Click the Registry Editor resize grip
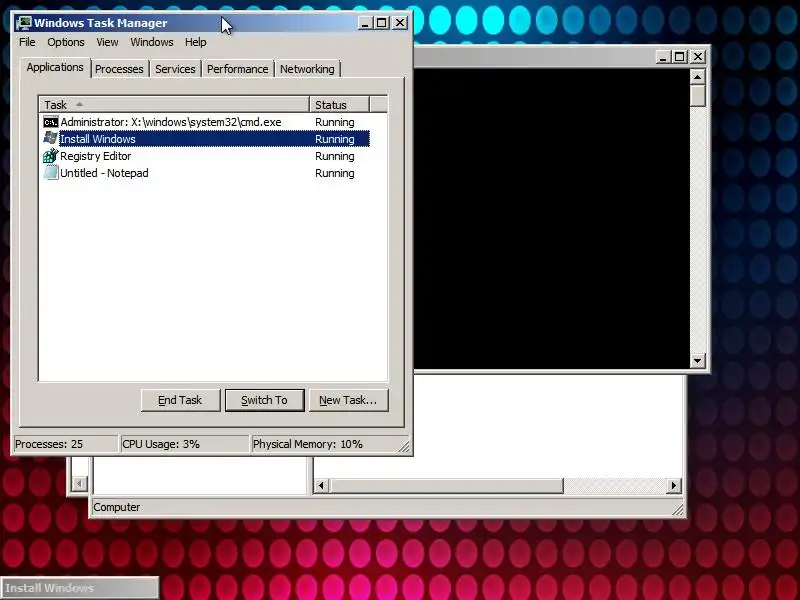This screenshot has width=800, height=600. click(x=678, y=509)
